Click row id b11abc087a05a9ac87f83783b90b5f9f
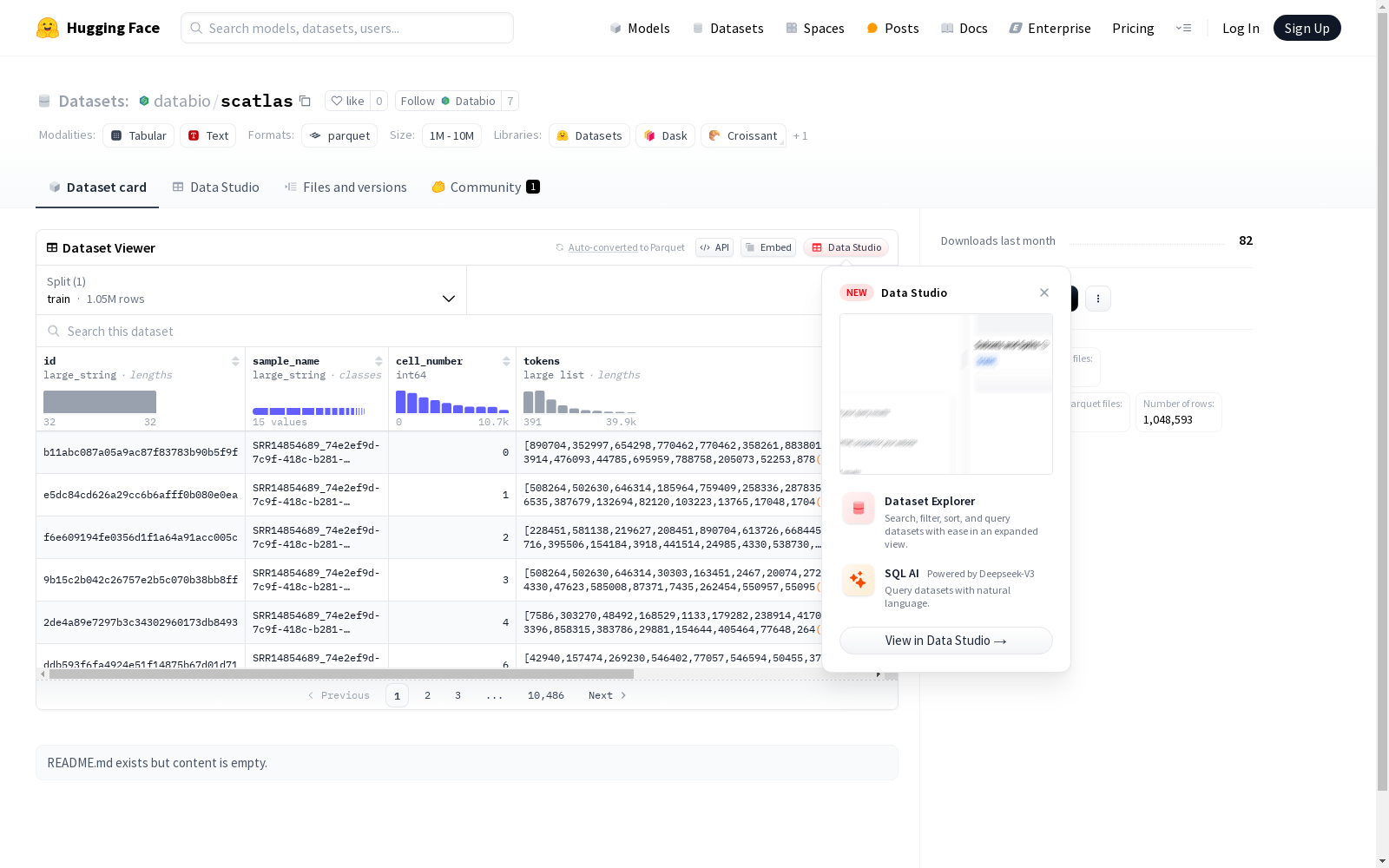Viewport: 1389px width, 868px height. (x=141, y=452)
